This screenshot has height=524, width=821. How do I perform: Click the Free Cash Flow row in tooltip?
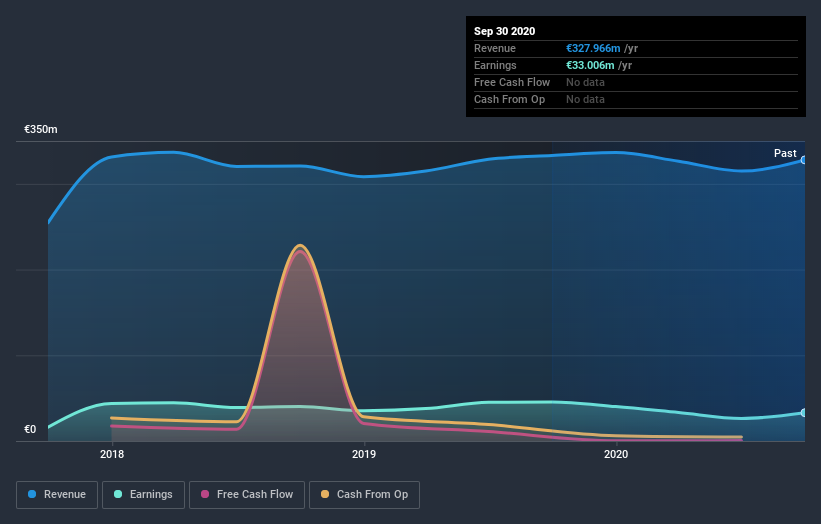point(636,83)
